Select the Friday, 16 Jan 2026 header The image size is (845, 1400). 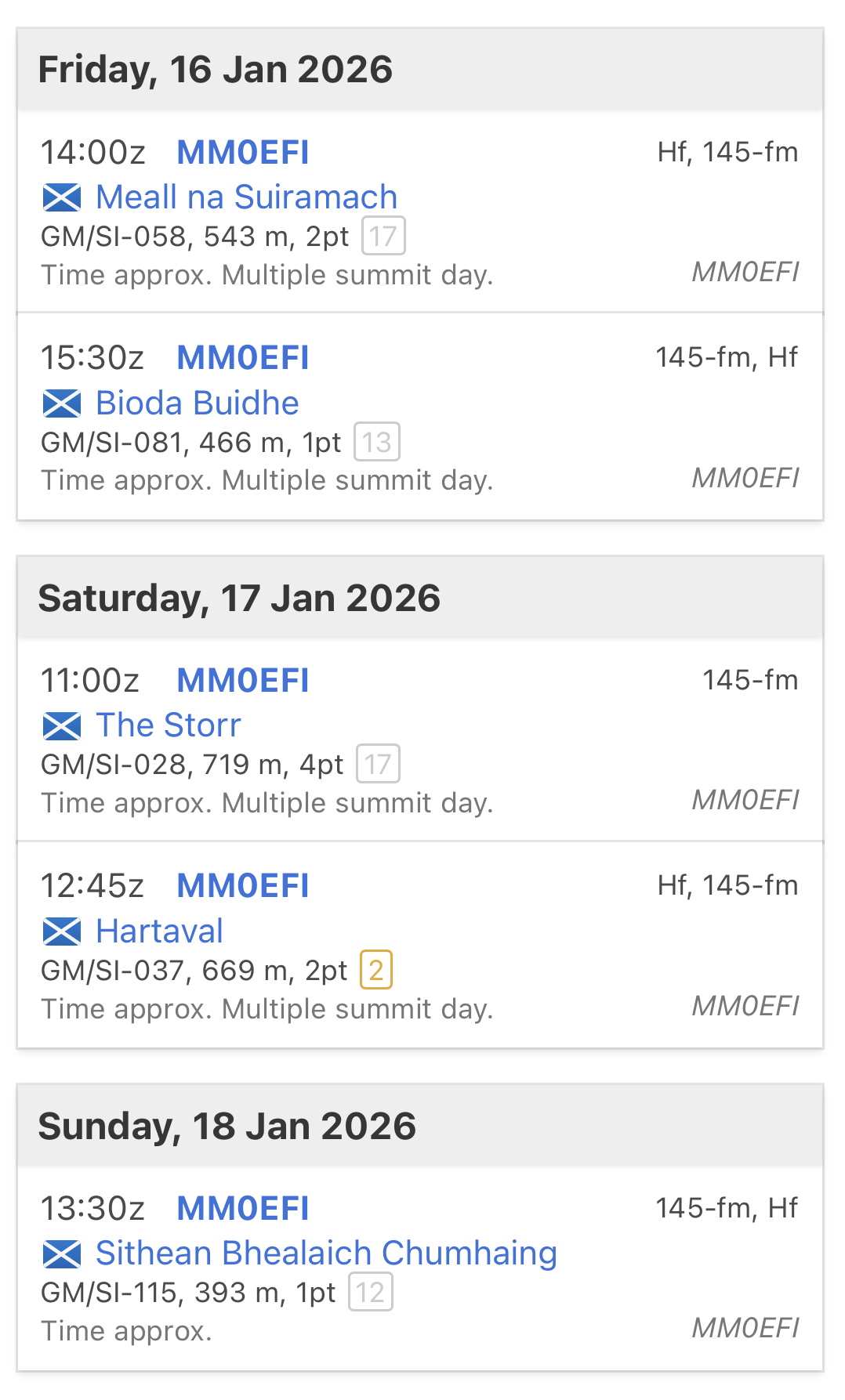tap(216, 70)
